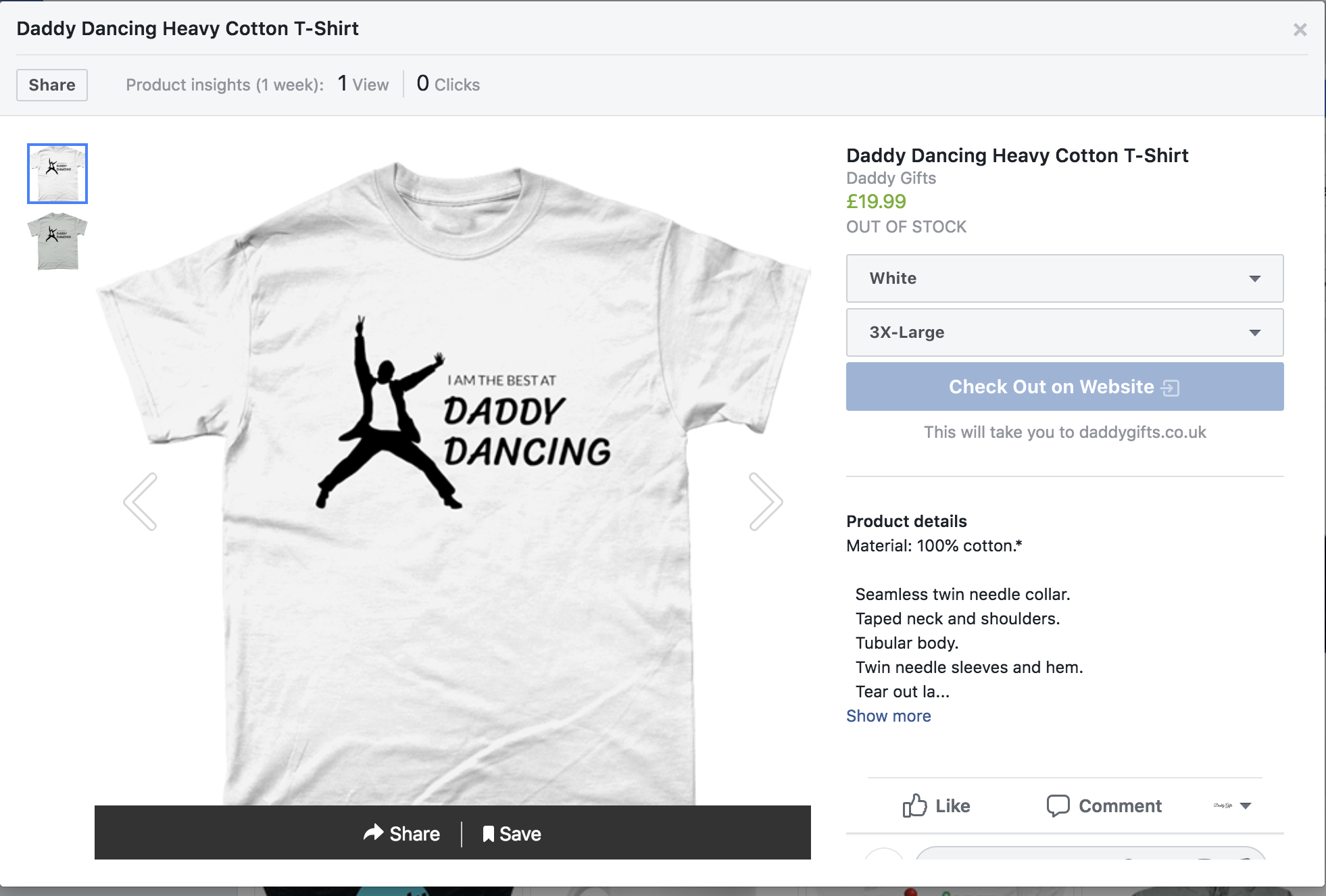Click Show more in product details

pos(889,716)
